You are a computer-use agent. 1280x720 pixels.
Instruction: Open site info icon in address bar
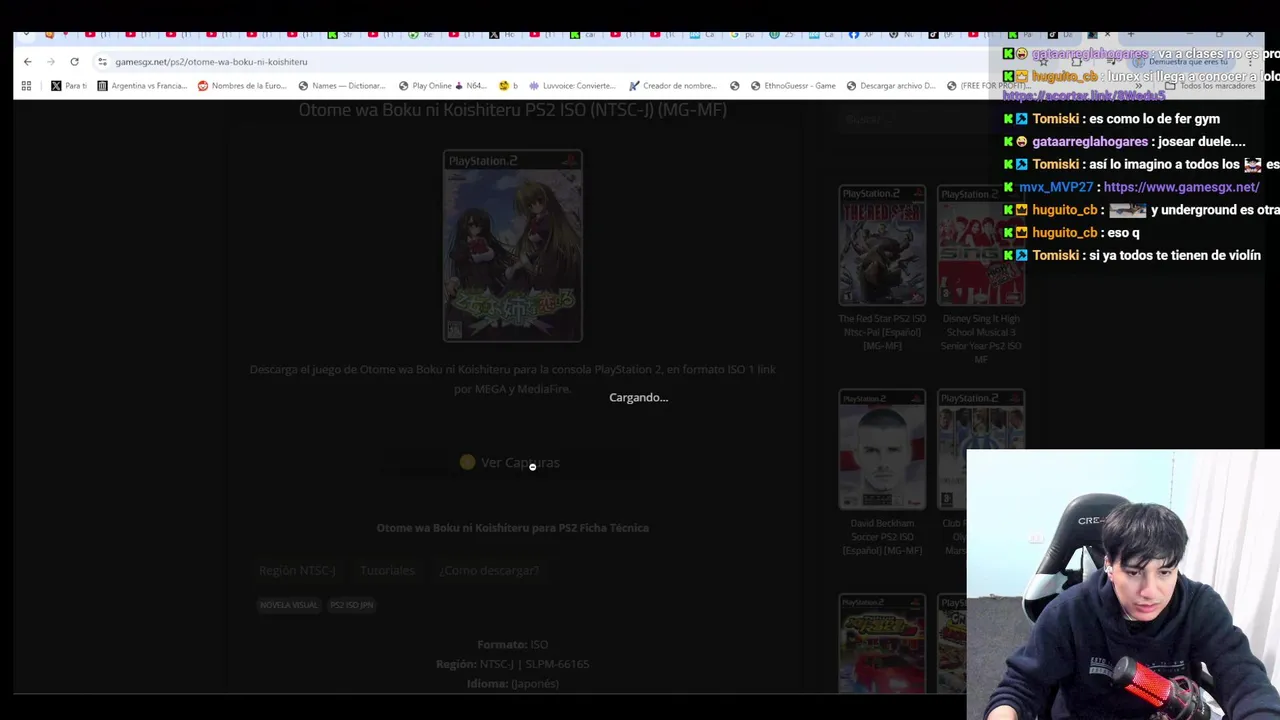(x=102, y=61)
